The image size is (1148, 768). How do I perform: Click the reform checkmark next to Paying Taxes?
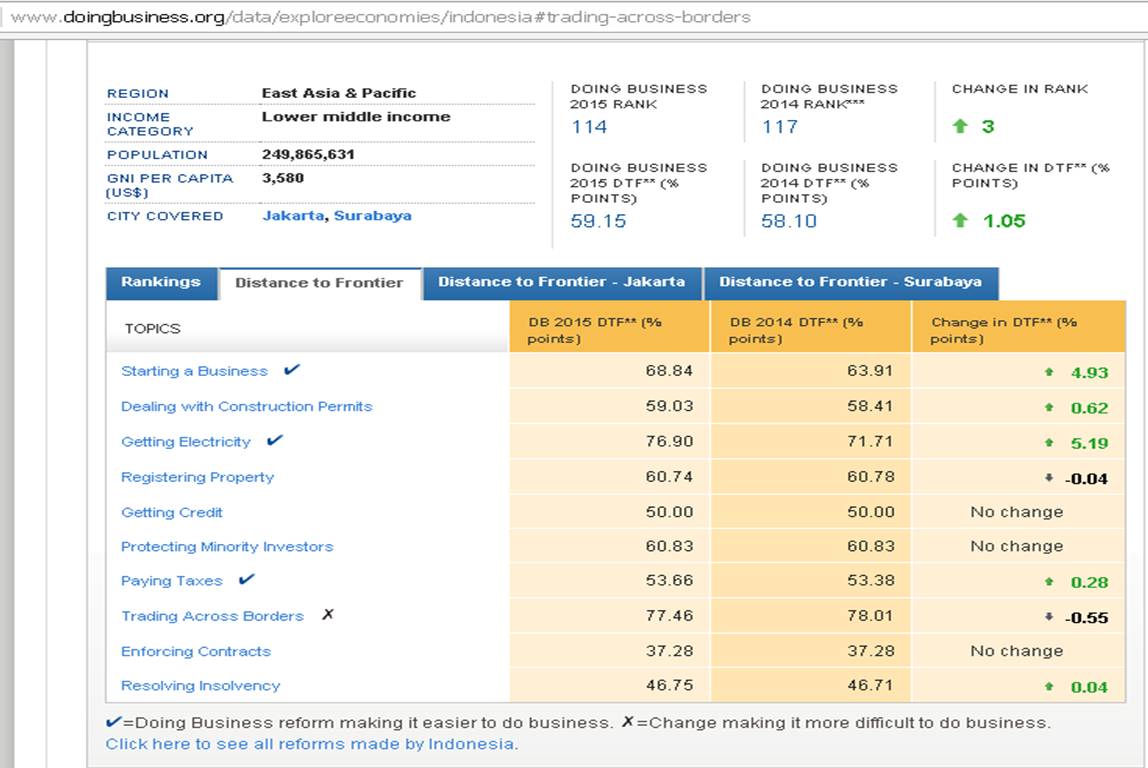click(x=247, y=579)
